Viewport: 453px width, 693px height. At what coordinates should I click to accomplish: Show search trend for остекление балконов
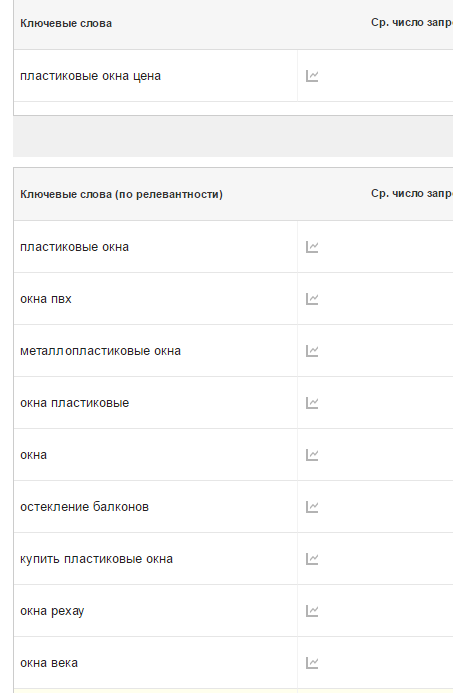click(312, 507)
